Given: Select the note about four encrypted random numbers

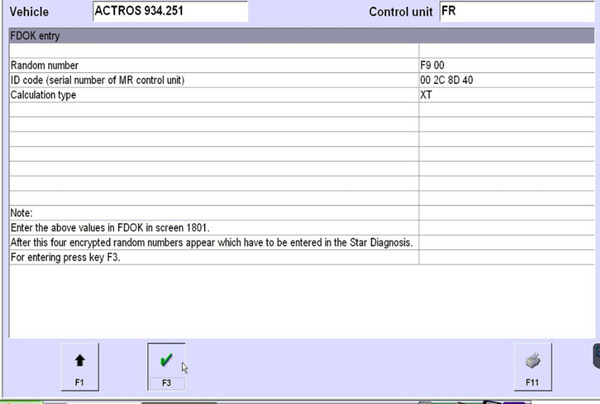Looking at the screenshot, I should tap(212, 243).
